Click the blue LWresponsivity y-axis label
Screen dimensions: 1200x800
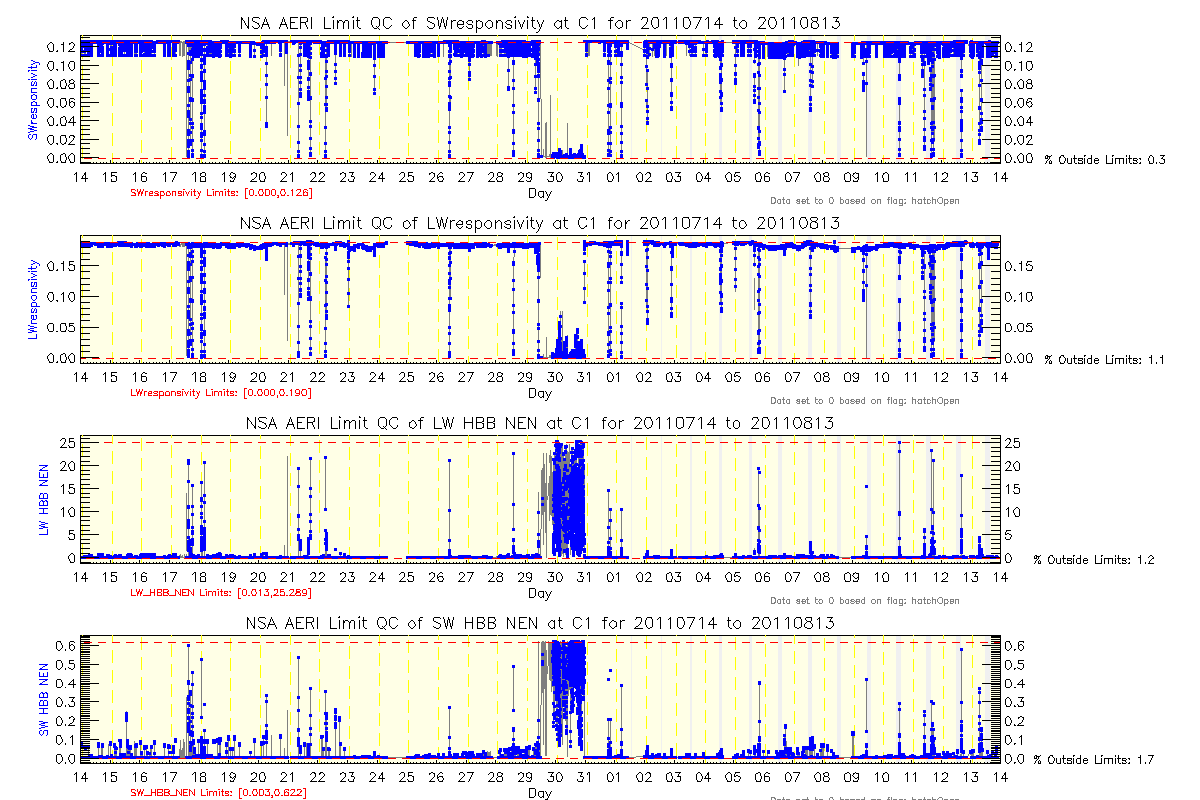click(33, 299)
